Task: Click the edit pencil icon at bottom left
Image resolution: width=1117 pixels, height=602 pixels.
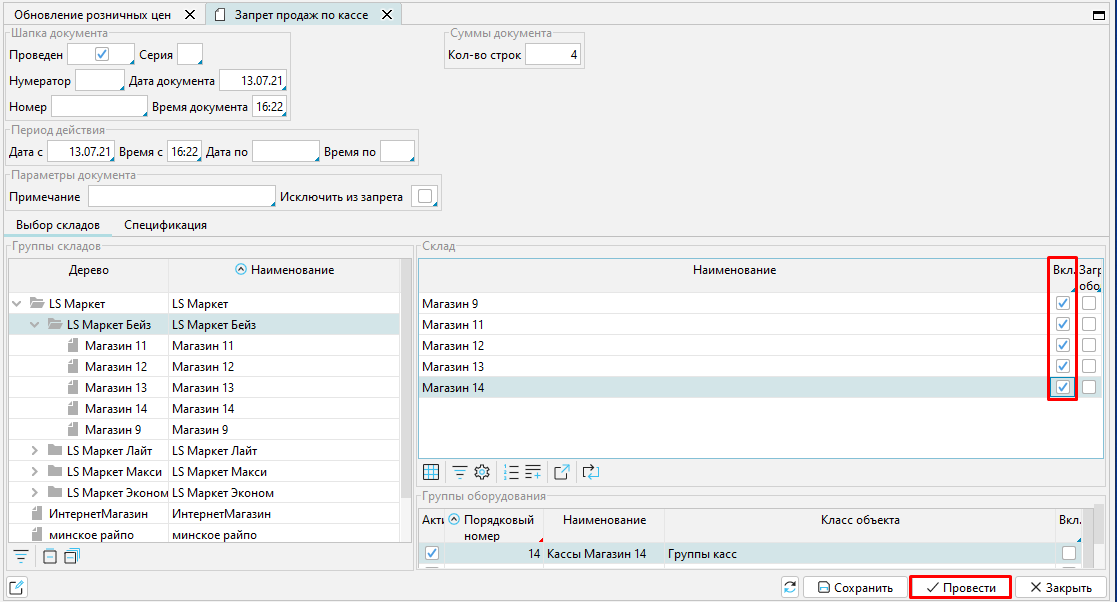Action: click(x=17, y=587)
